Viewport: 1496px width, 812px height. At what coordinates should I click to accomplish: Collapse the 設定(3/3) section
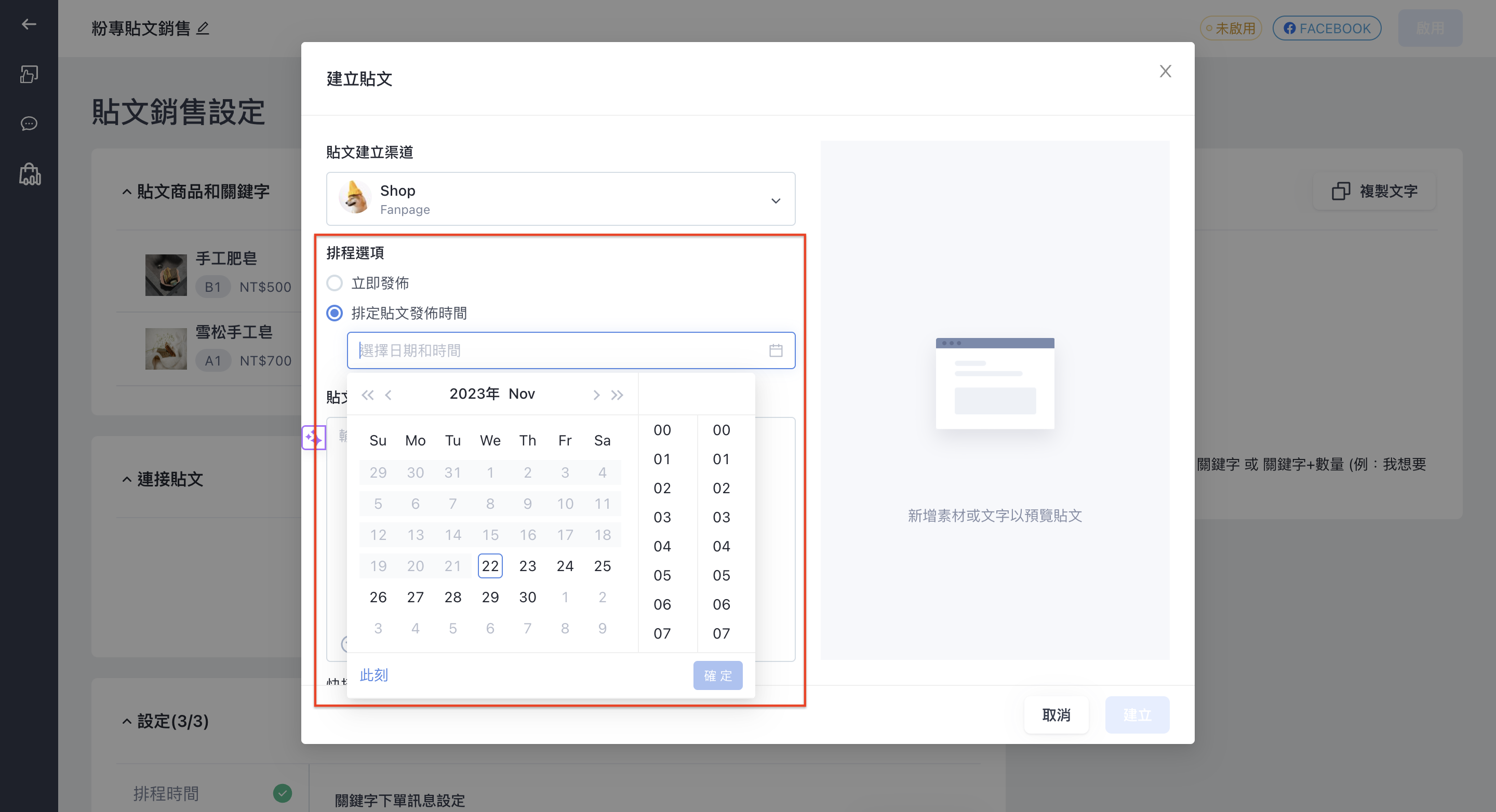tap(127, 722)
